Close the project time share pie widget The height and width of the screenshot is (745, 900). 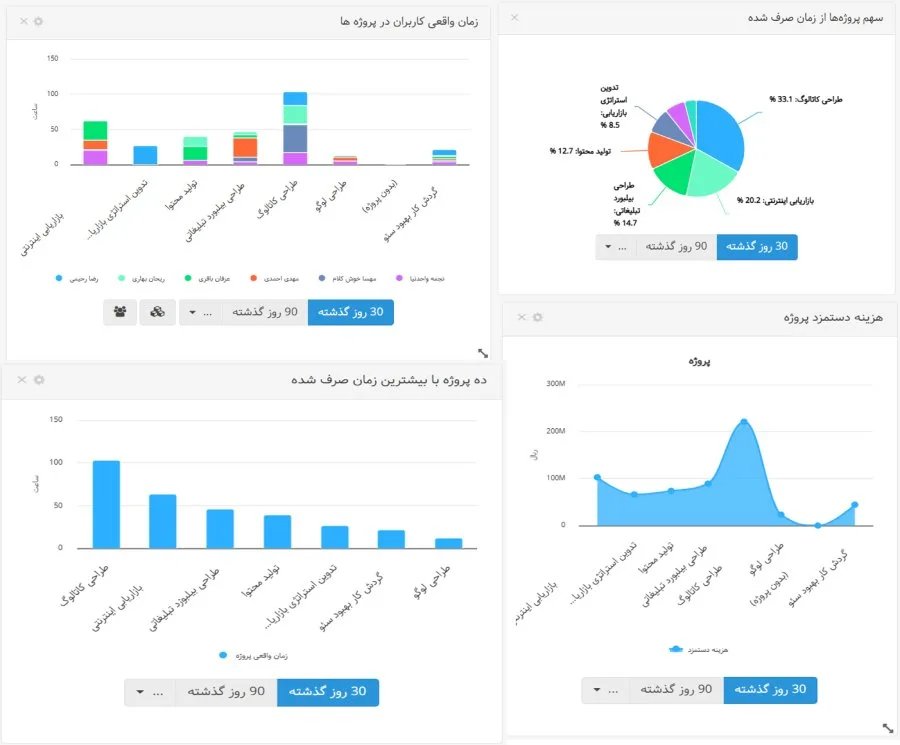pos(515,18)
